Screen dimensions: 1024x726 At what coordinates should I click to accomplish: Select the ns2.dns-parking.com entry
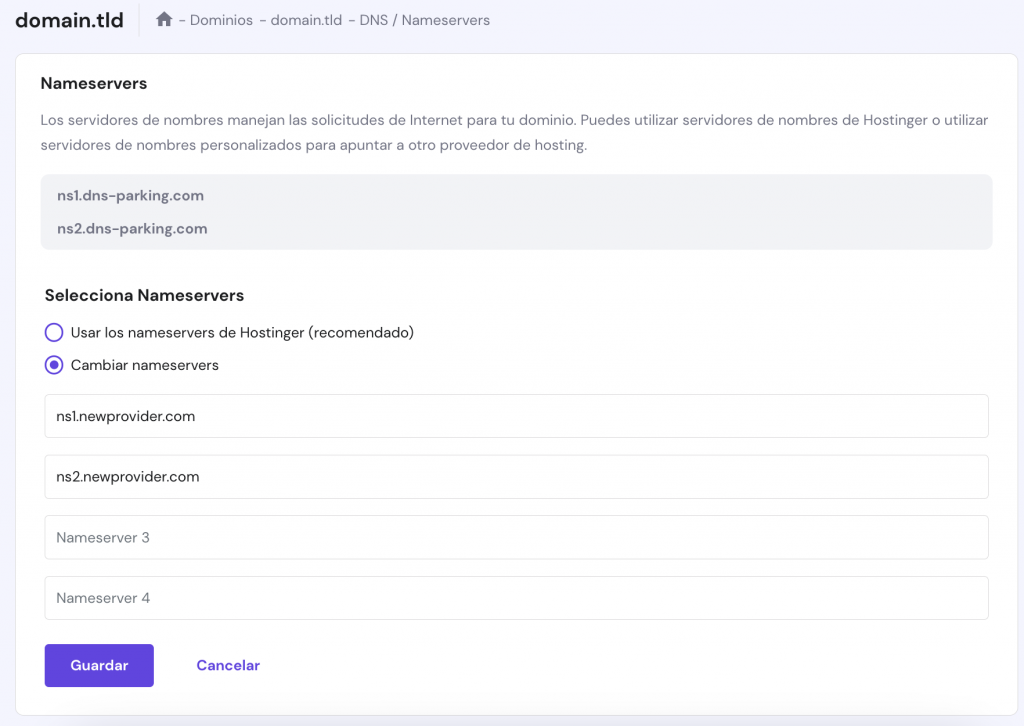point(132,228)
